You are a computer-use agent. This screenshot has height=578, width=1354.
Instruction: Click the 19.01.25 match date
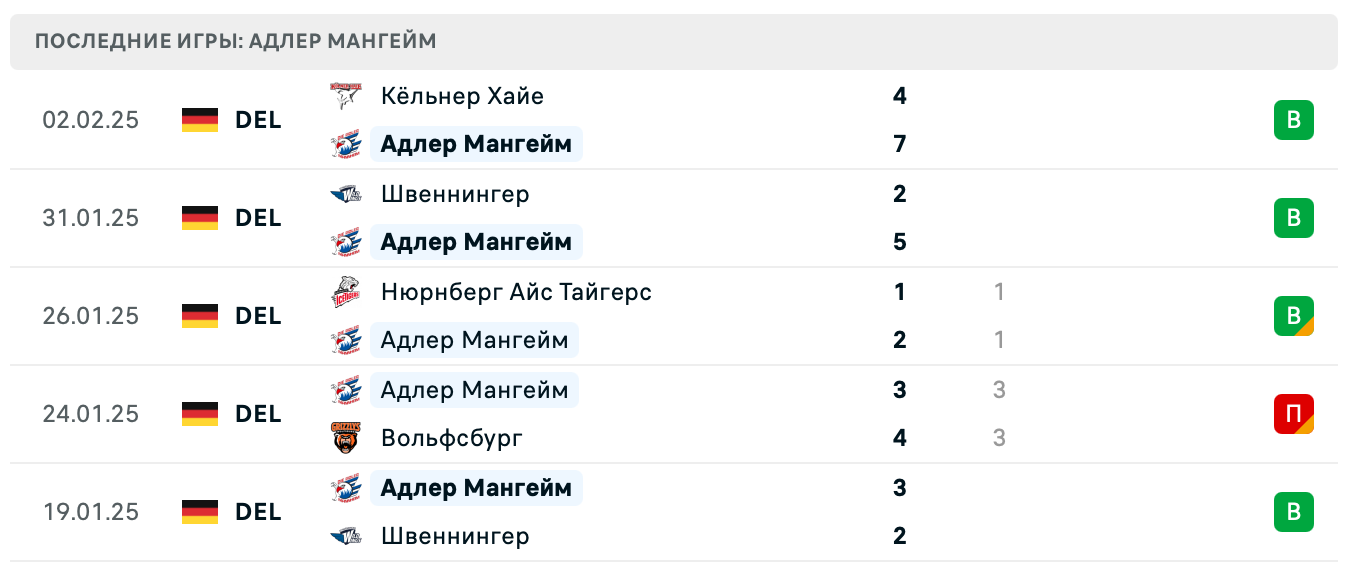(x=91, y=512)
